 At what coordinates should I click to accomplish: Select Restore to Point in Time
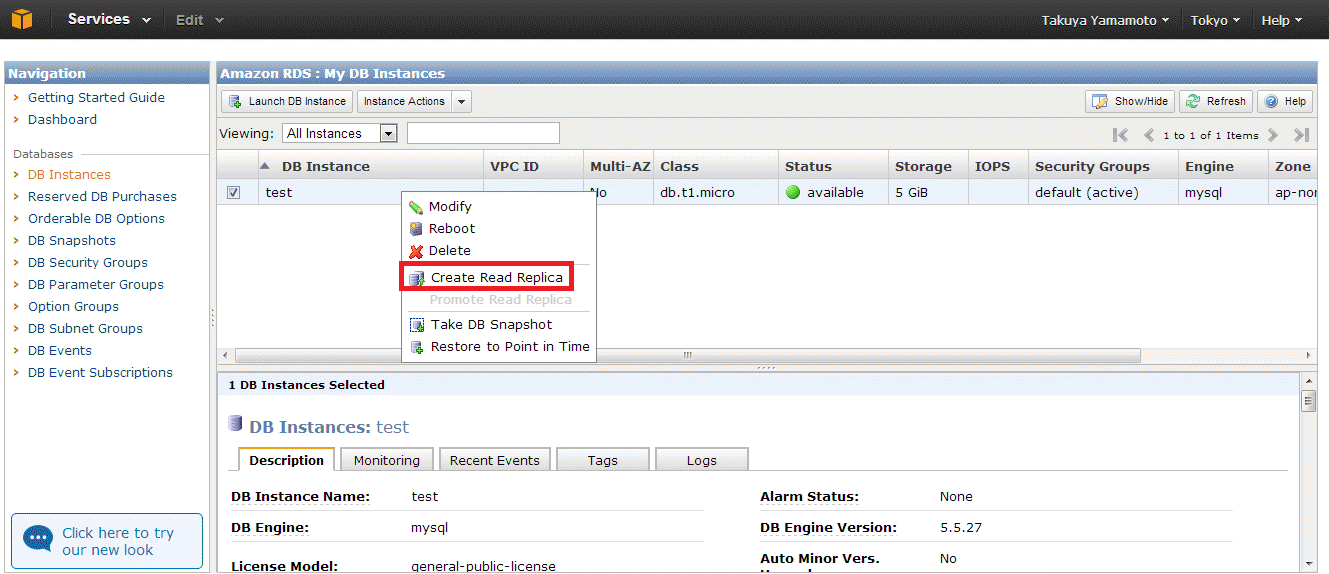(x=510, y=347)
